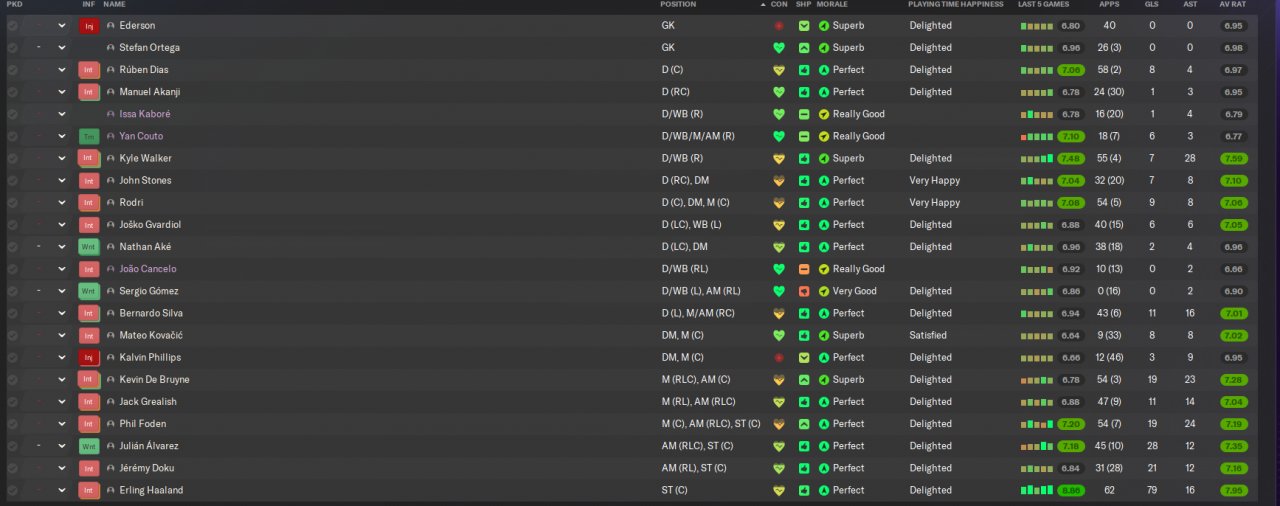The image size is (1280, 506).
Task: Toggle picked circle for Manuel Akanji
Action: click(x=12, y=92)
